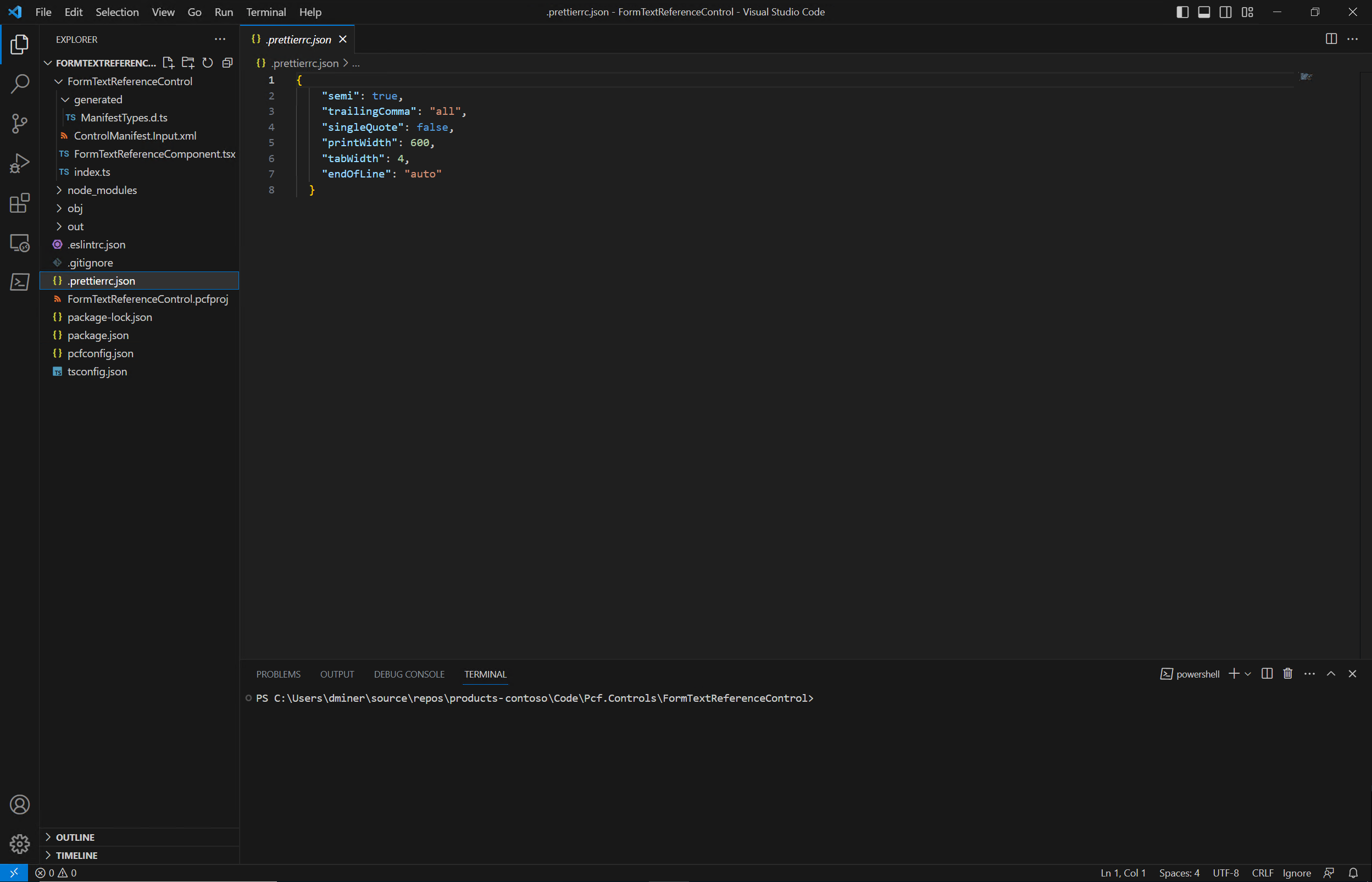Switch to the PROBLEMS tab
The image size is (1372, 882).
click(278, 674)
